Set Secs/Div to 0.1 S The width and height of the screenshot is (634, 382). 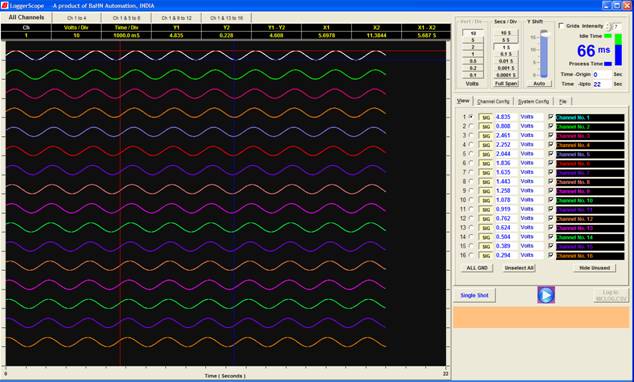(x=506, y=54)
